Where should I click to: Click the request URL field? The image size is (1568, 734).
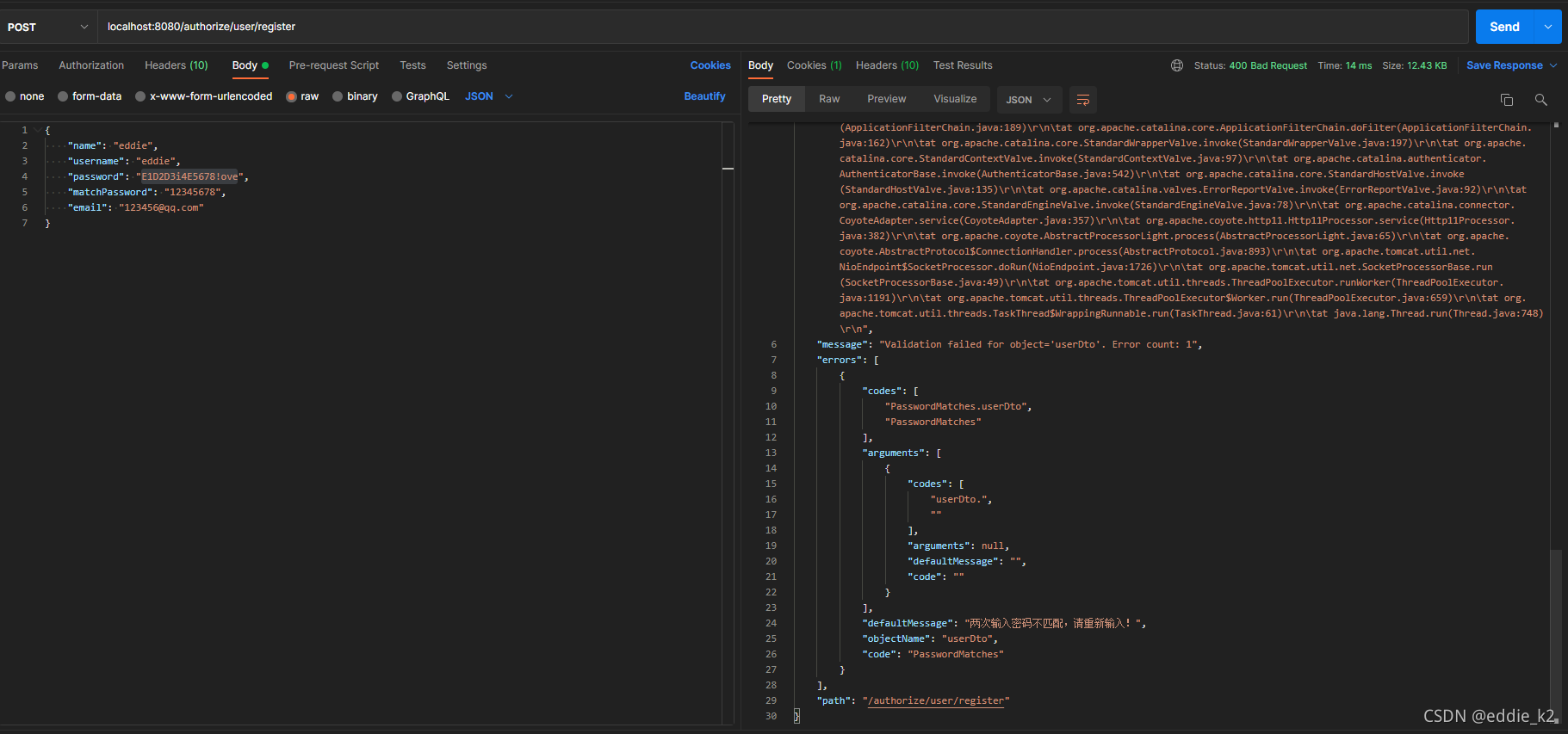(783, 27)
